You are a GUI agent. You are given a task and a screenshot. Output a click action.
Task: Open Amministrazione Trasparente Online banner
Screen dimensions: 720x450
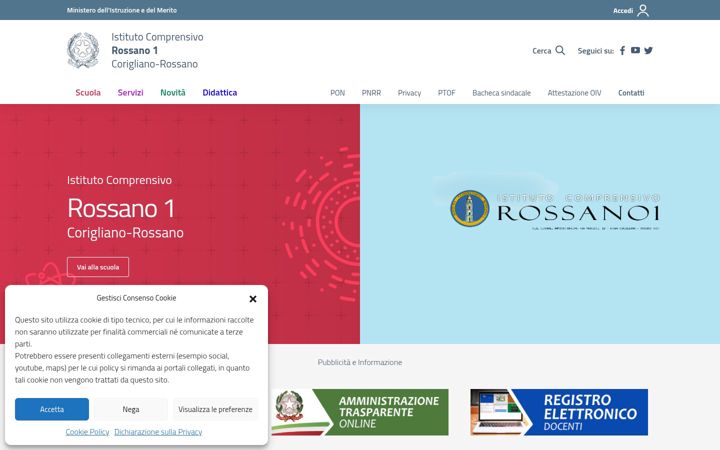coord(360,412)
